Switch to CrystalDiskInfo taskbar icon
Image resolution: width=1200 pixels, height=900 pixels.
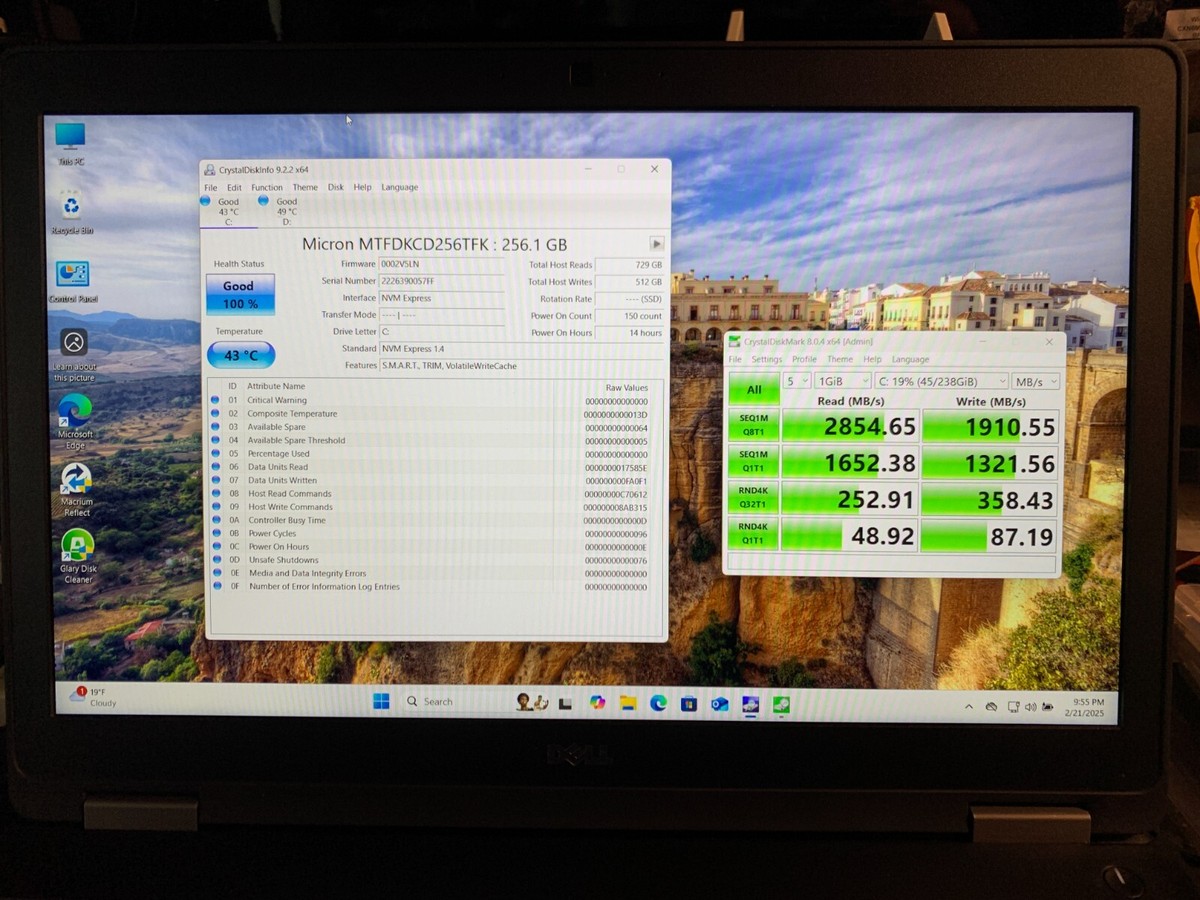750,704
